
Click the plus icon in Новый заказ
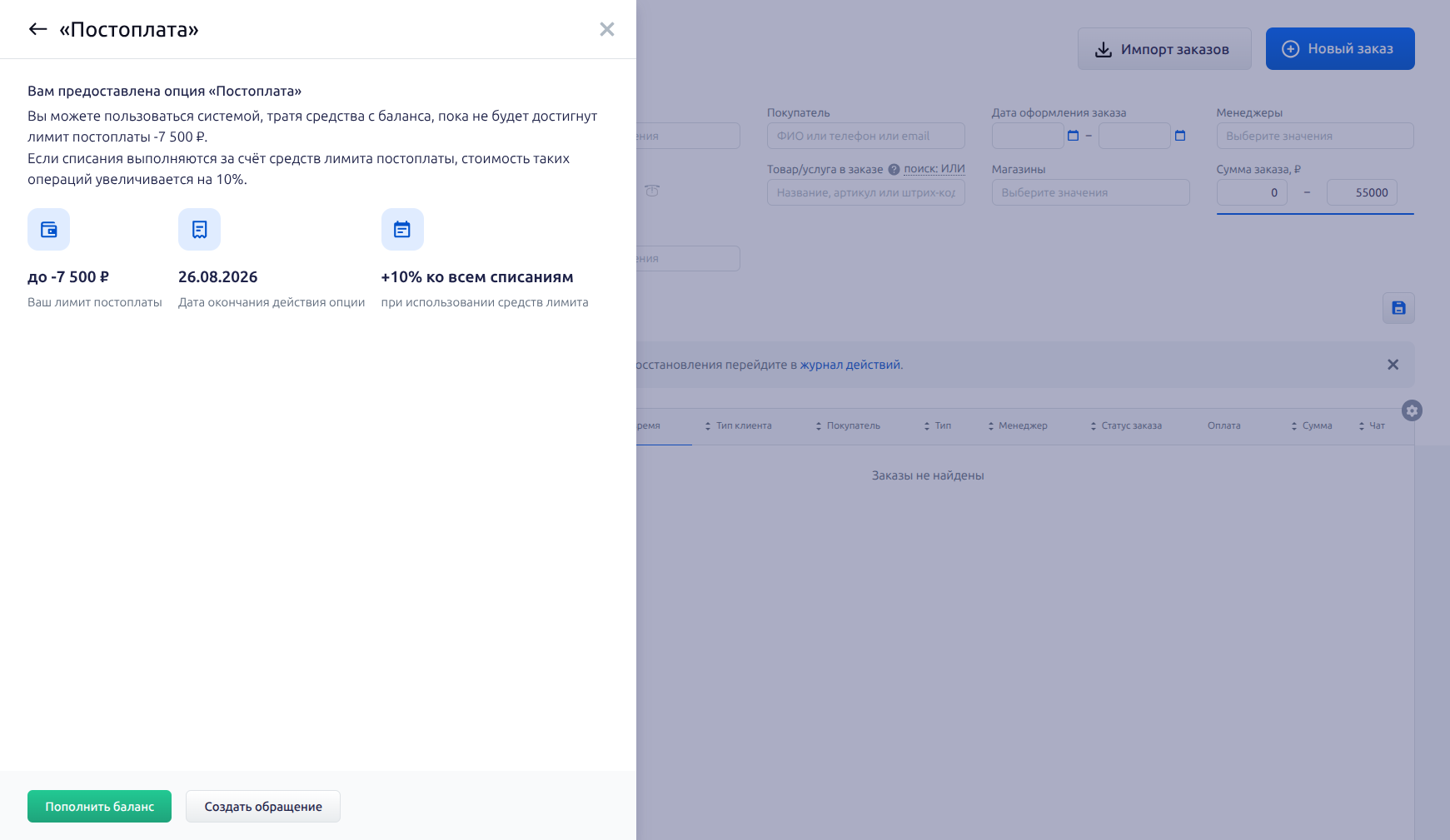coord(1290,49)
